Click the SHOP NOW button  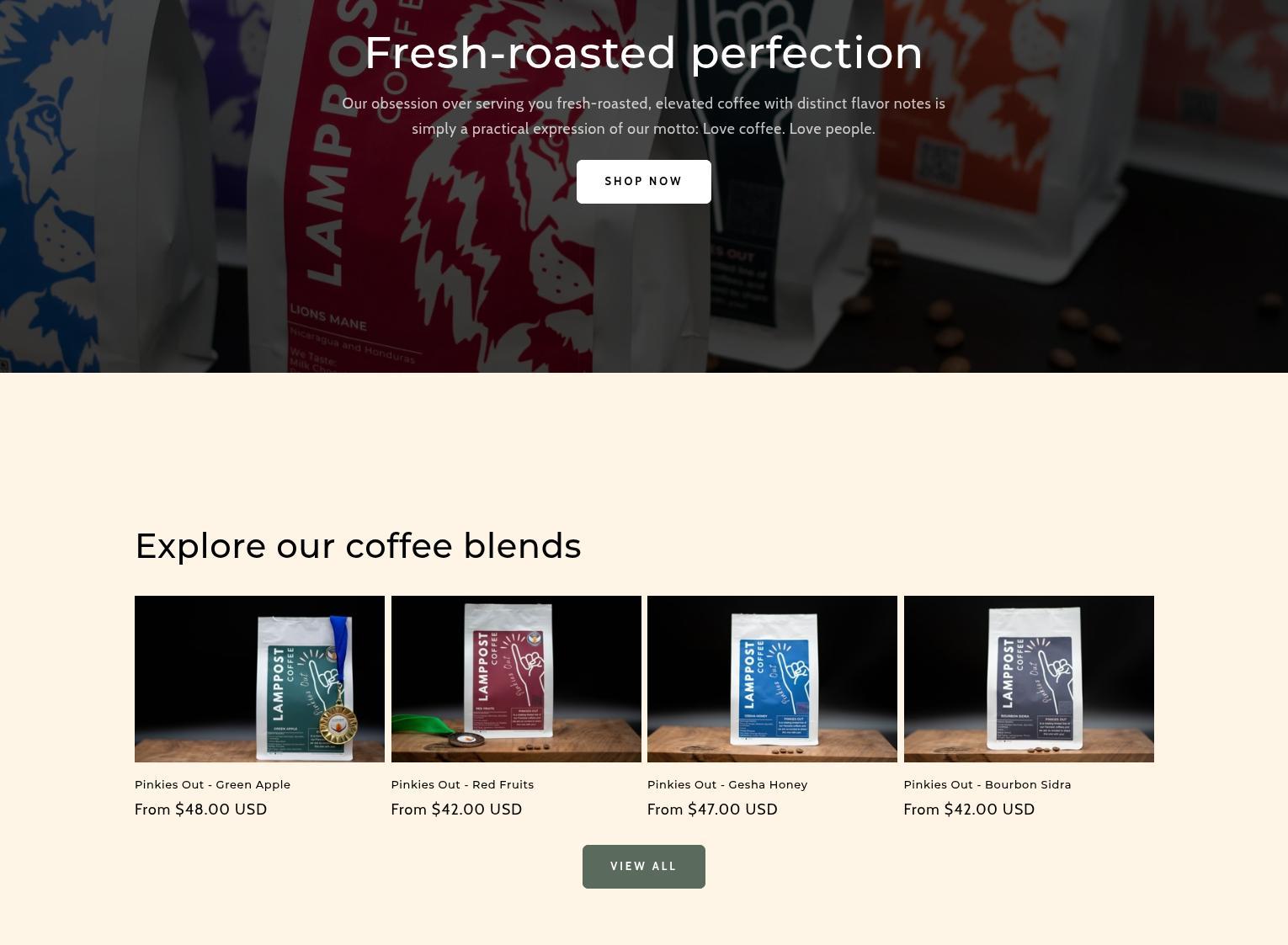tap(643, 182)
